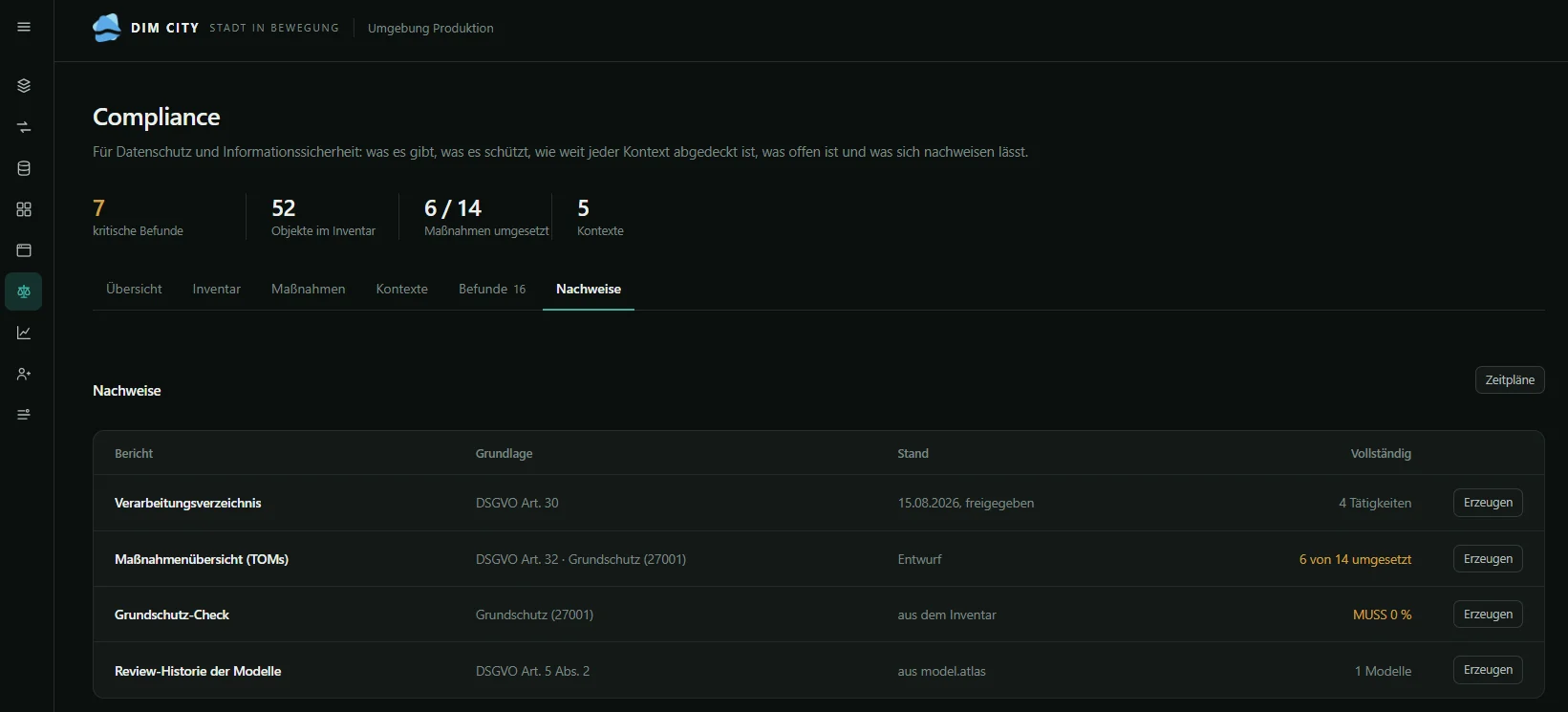
Task: Open the swap arrows sidebar icon
Action: 24,127
